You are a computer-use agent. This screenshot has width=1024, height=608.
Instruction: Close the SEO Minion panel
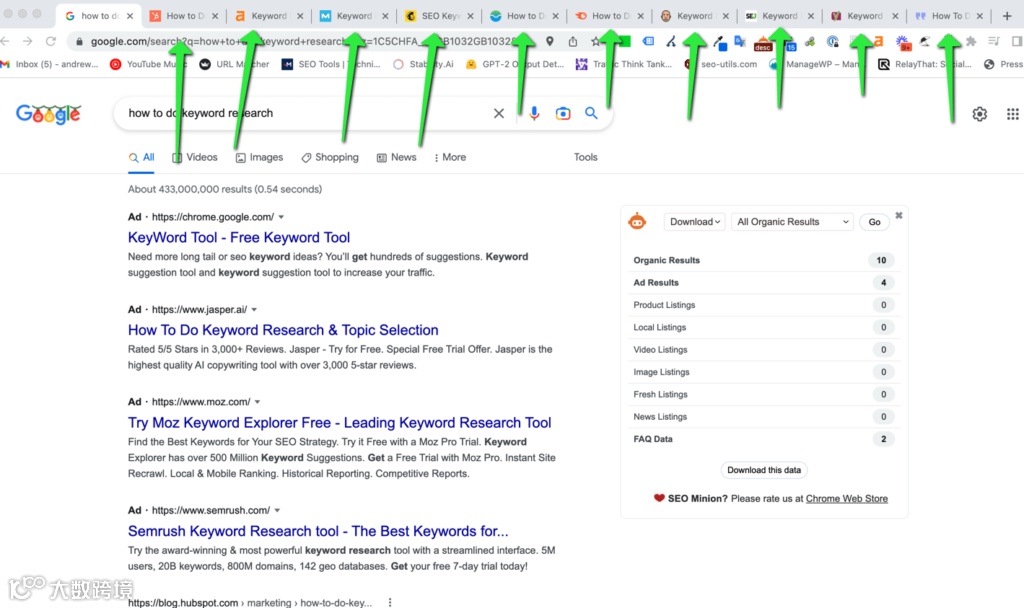[899, 216]
